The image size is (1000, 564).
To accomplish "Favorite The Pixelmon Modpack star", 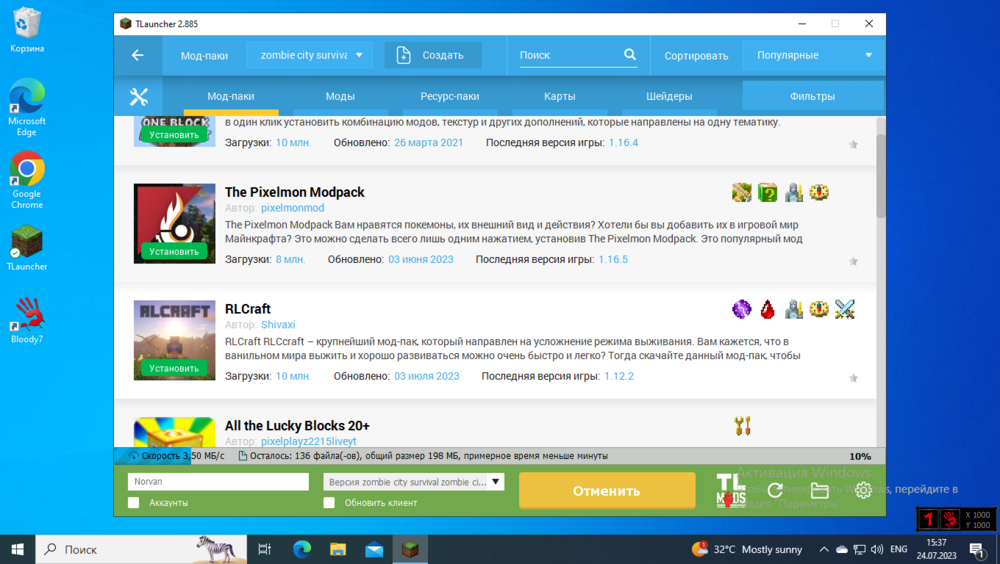I will tap(853, 262).
